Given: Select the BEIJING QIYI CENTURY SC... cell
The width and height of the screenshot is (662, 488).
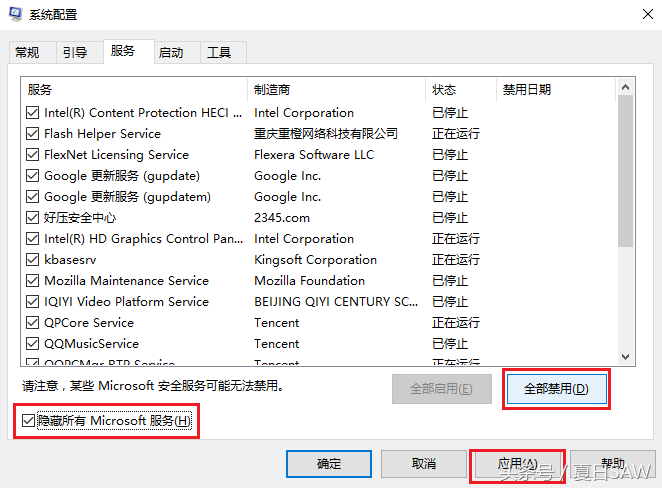Looking at the screenshot, I should pos(336,301).
